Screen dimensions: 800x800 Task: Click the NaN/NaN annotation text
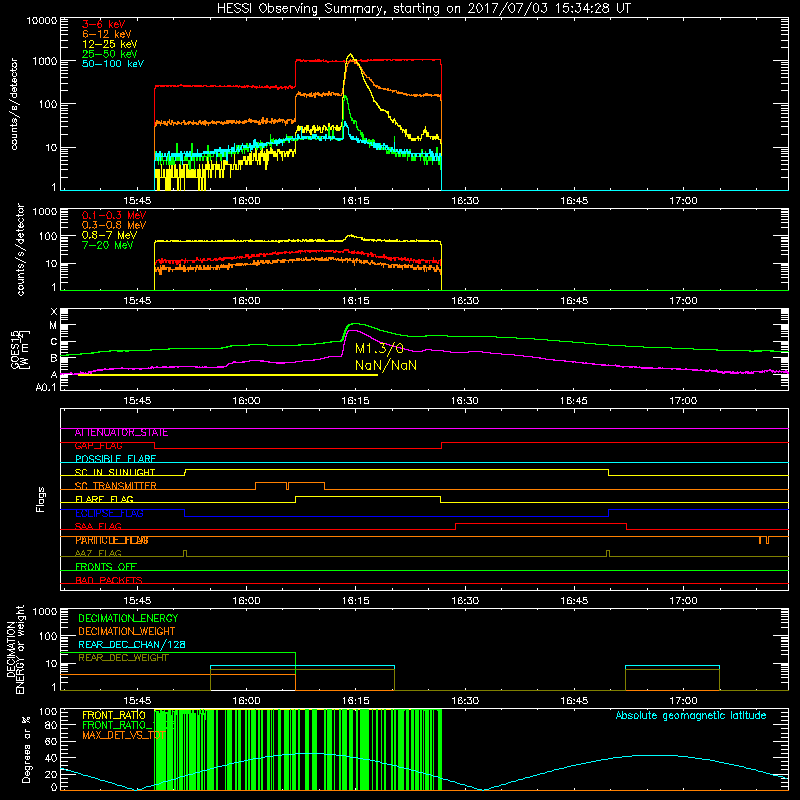(386, 365)
